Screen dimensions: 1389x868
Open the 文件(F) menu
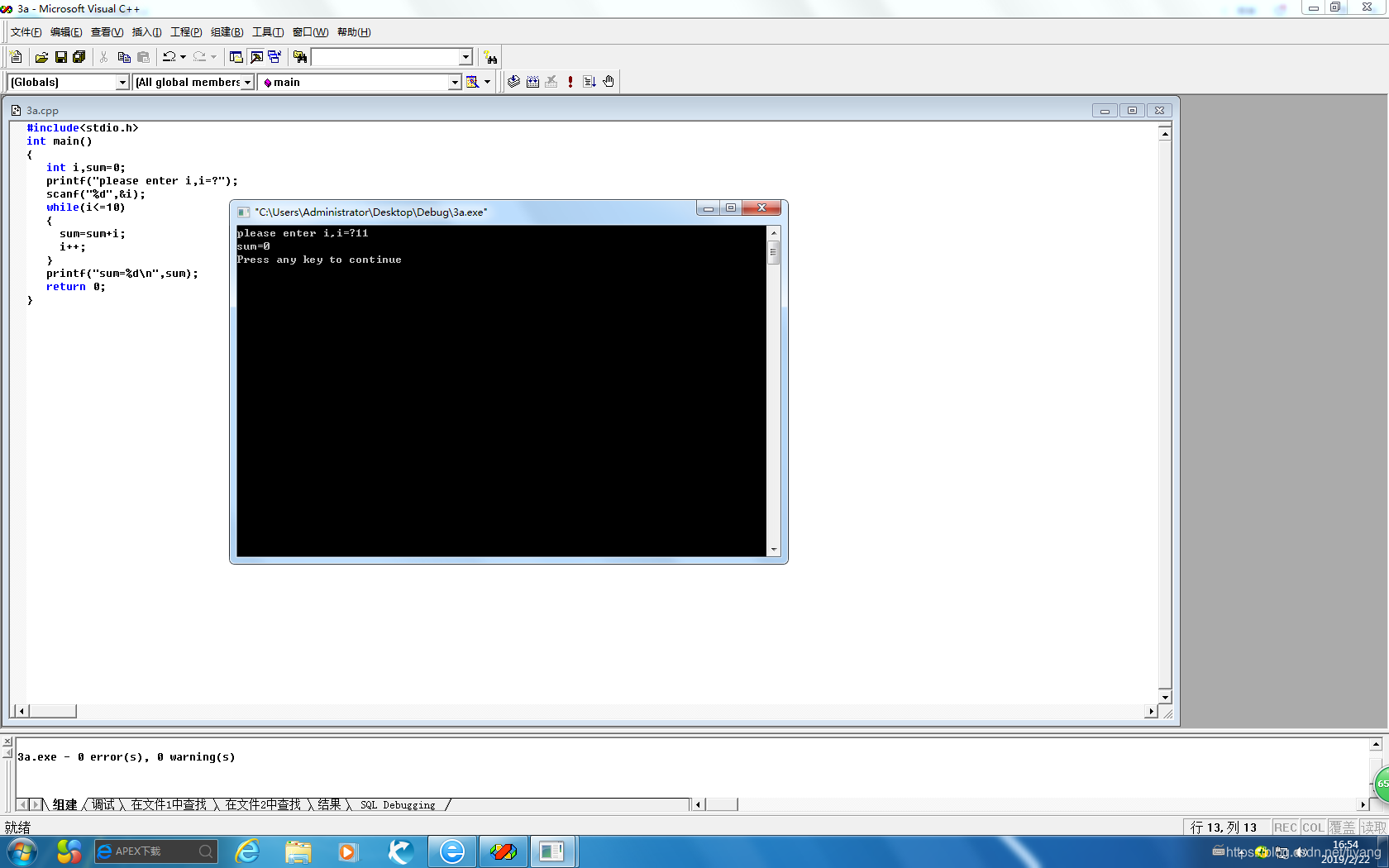pyautogui.click(x=26, y=32)
